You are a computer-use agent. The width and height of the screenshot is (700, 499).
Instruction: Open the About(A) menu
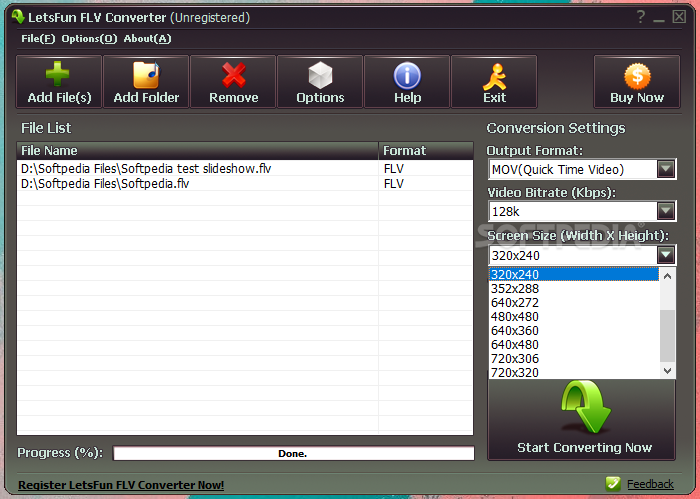(147, 39)
